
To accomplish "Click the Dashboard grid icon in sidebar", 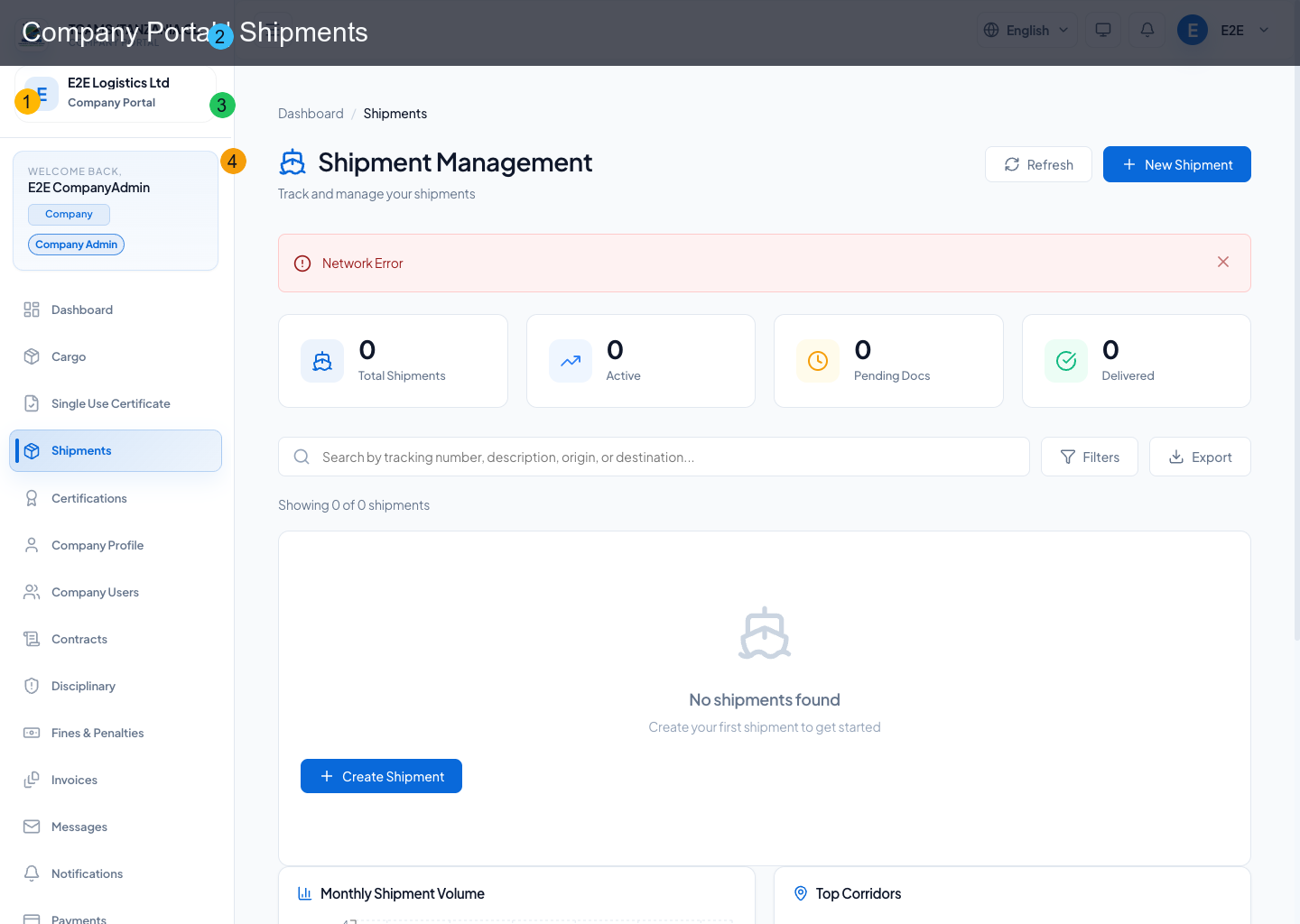I will pos(32,310).
